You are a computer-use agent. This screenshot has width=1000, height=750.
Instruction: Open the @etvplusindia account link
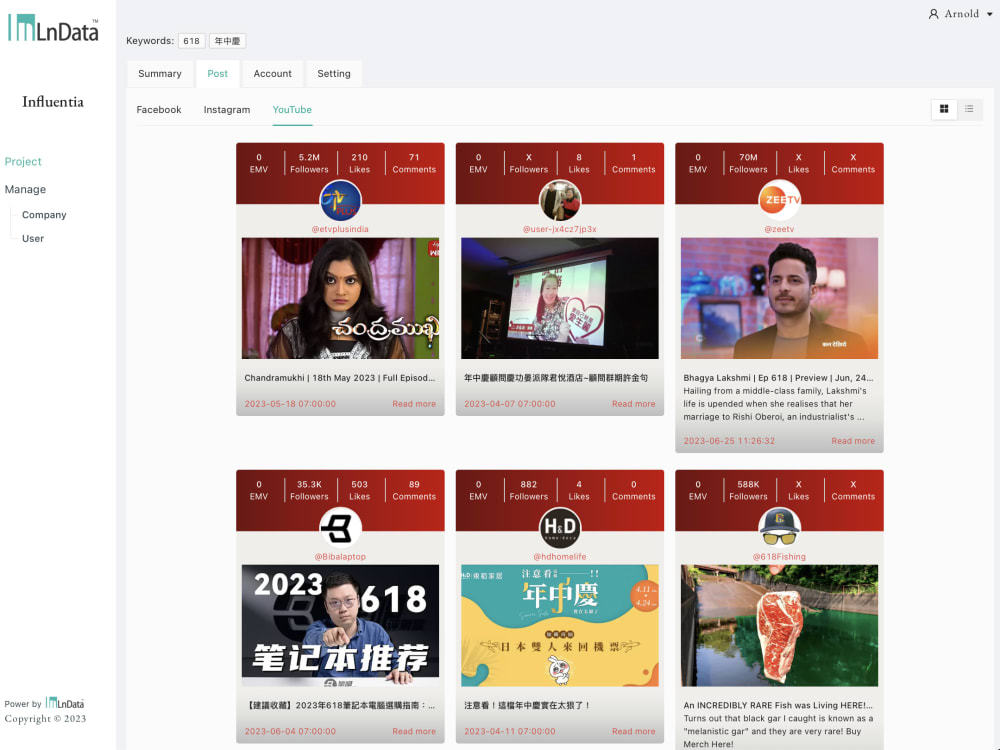tap(340, 229)
